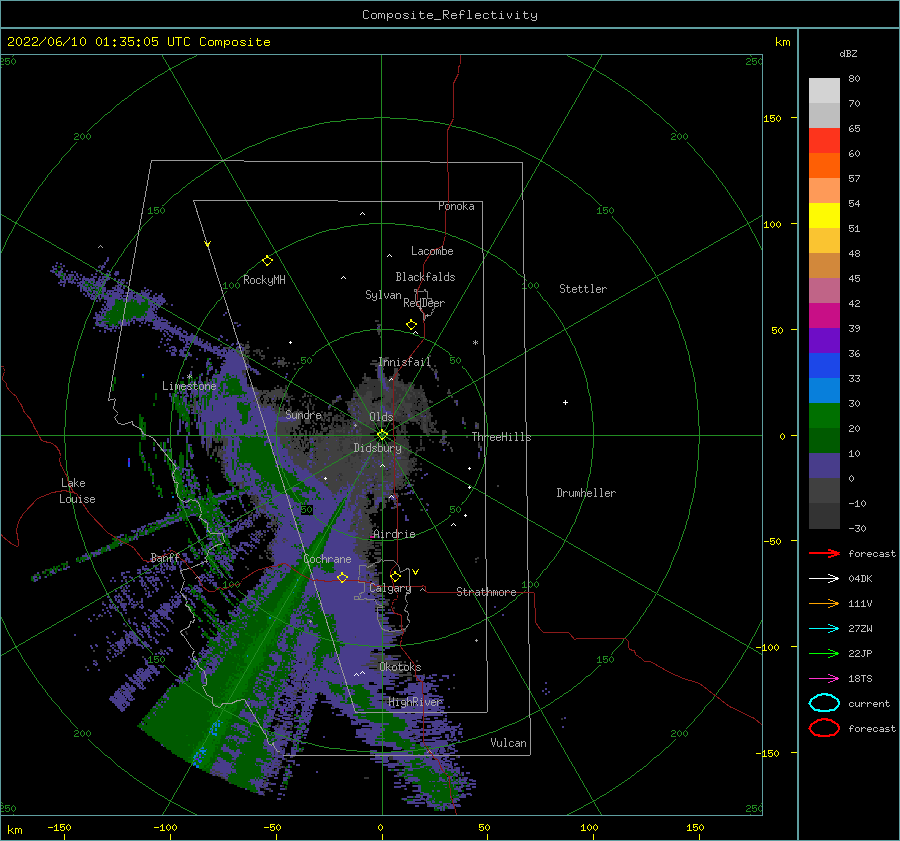Click the Drumheller city label
The width and height of the screenshot is (900, 841).
pos(586,493)
